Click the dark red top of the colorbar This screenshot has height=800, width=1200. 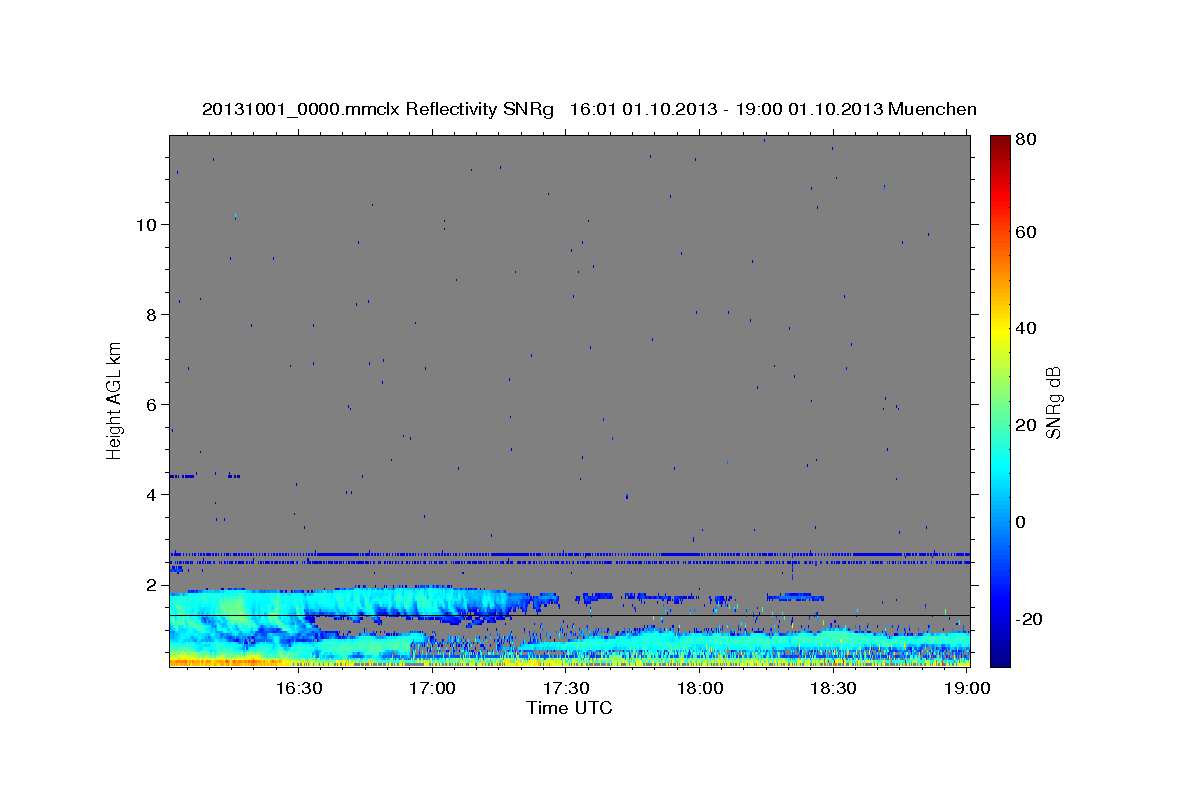pyautogui.click(x=1000, y=142)
